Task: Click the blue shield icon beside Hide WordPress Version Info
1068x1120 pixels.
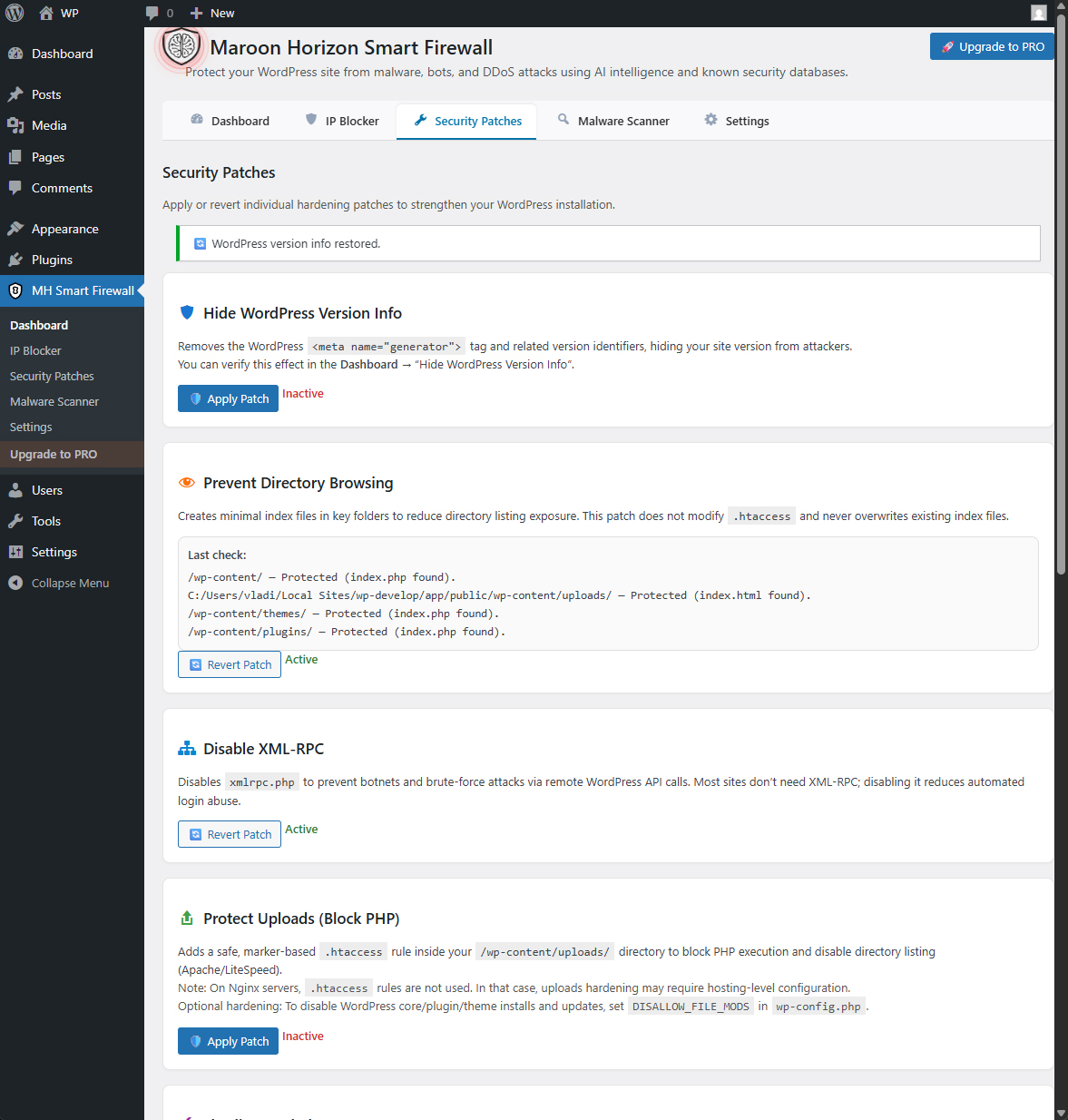Action: coord(187,312)
